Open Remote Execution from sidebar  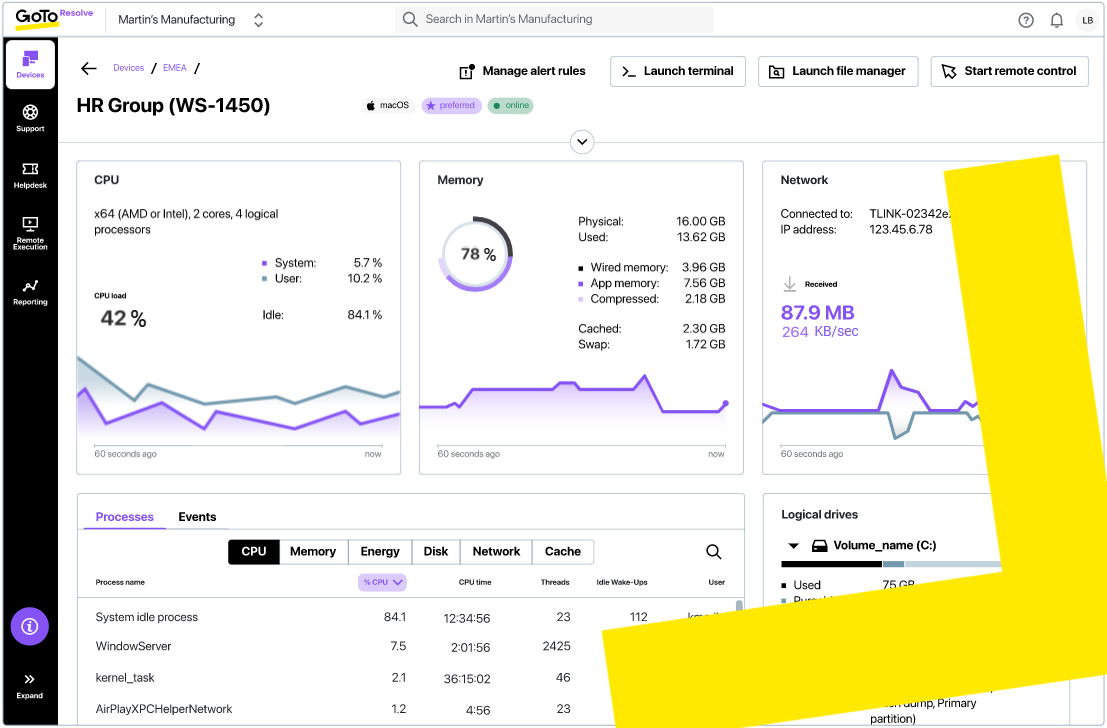click(30, 232)
